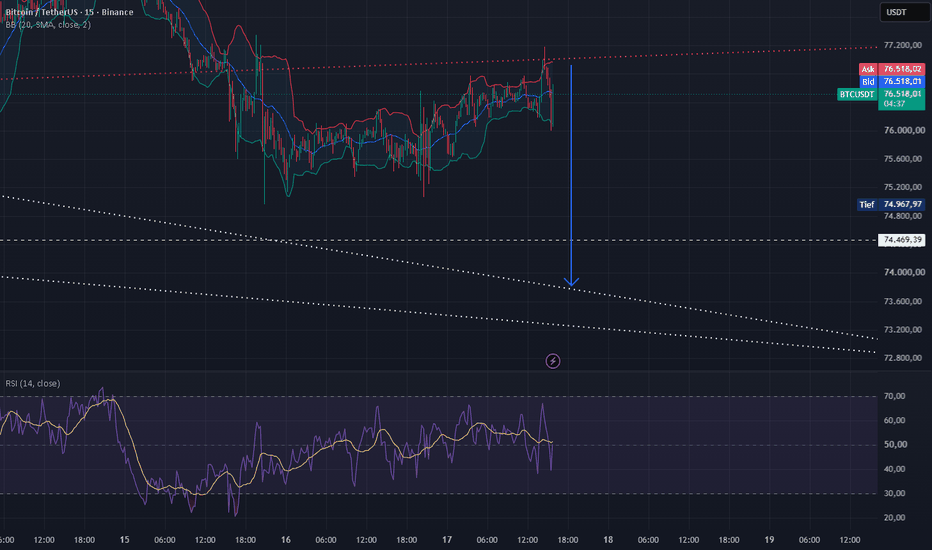This screenshot has width=932, height=550.
Task: Select the 74.469,39 horizontal line price tag
Action: point(902,240)
